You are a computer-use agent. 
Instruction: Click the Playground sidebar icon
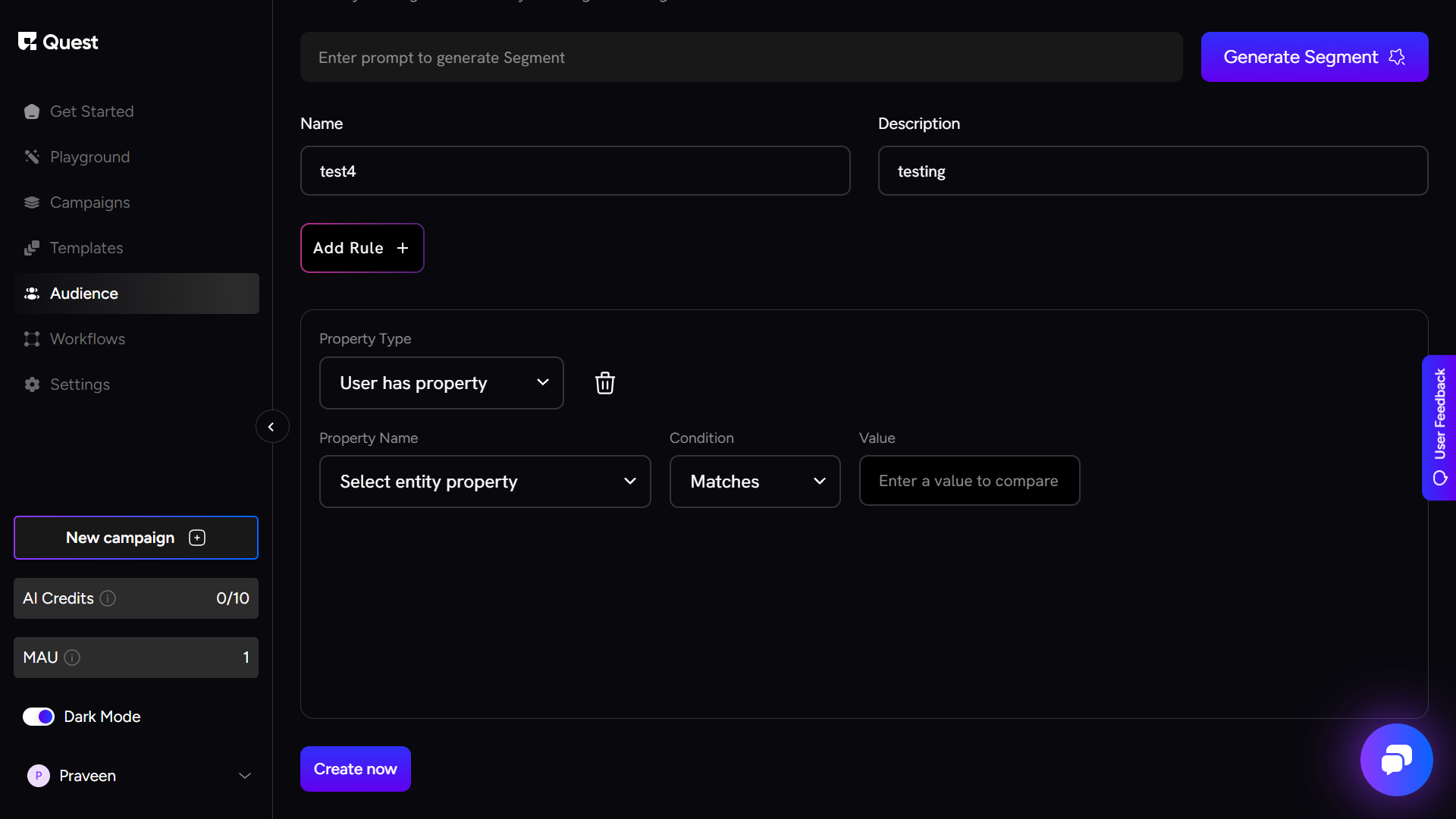click(x=32, y=157)
